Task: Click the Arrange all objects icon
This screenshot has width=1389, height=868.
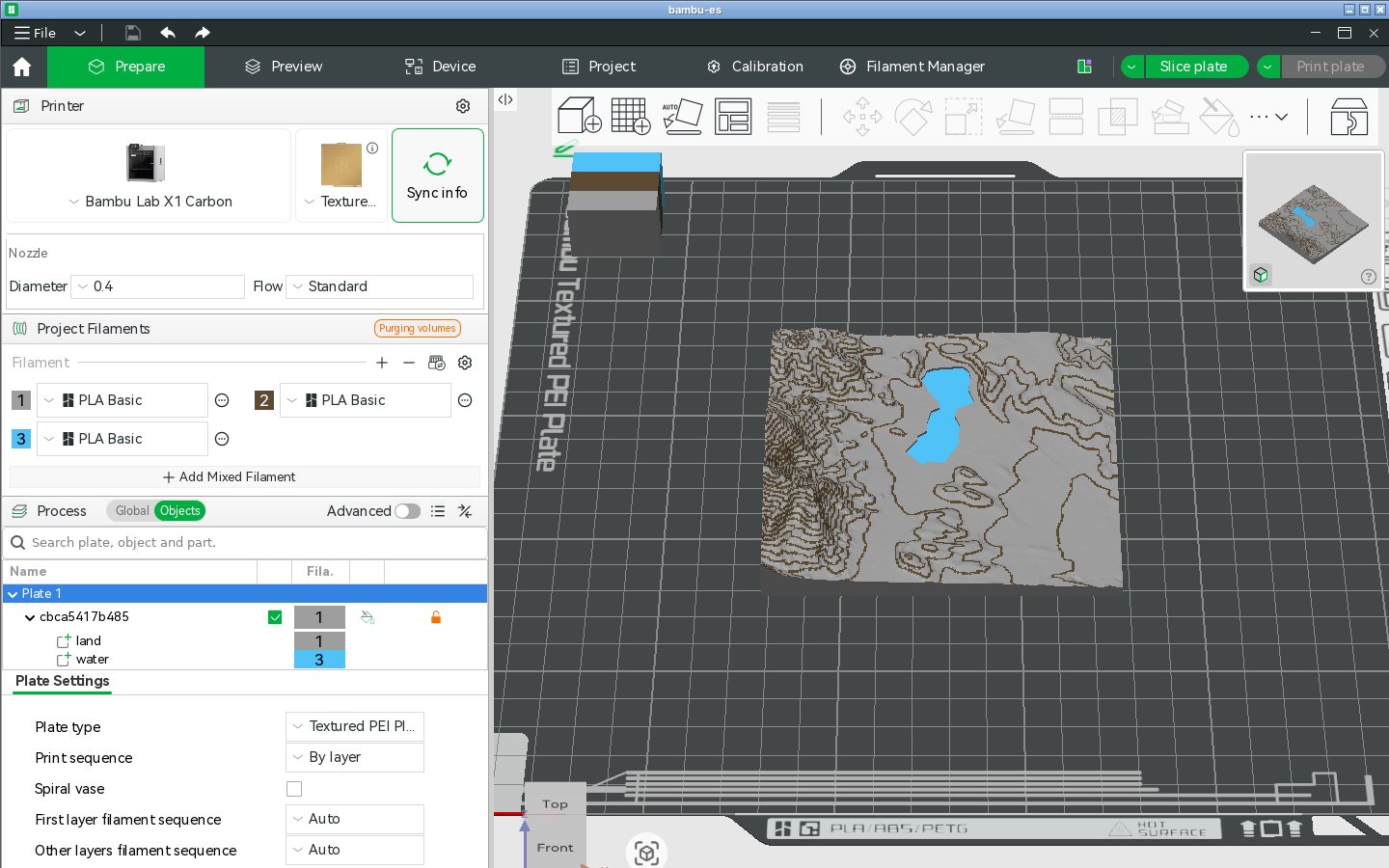Action: point(733,117)
